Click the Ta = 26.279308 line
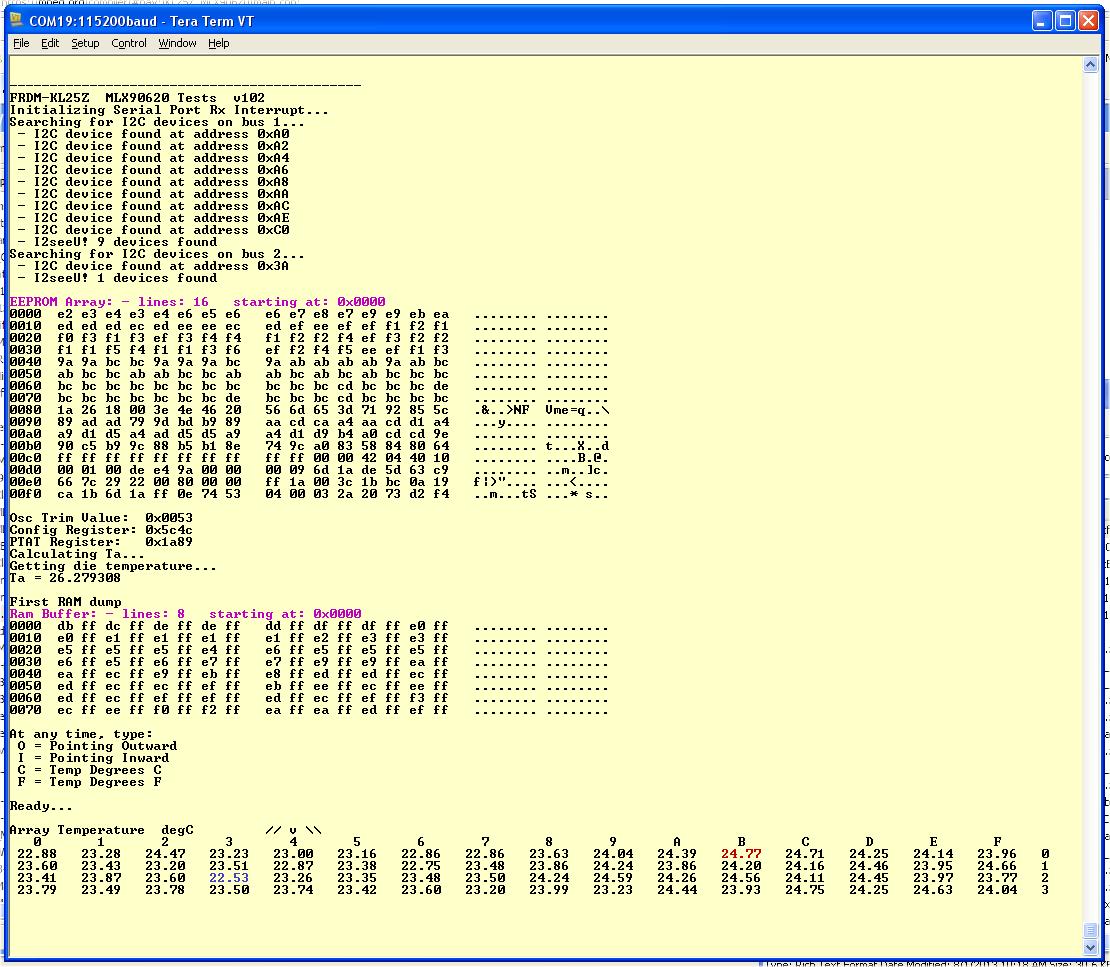Viewport: 1110px width, 967px height. (x=65, y=578)
